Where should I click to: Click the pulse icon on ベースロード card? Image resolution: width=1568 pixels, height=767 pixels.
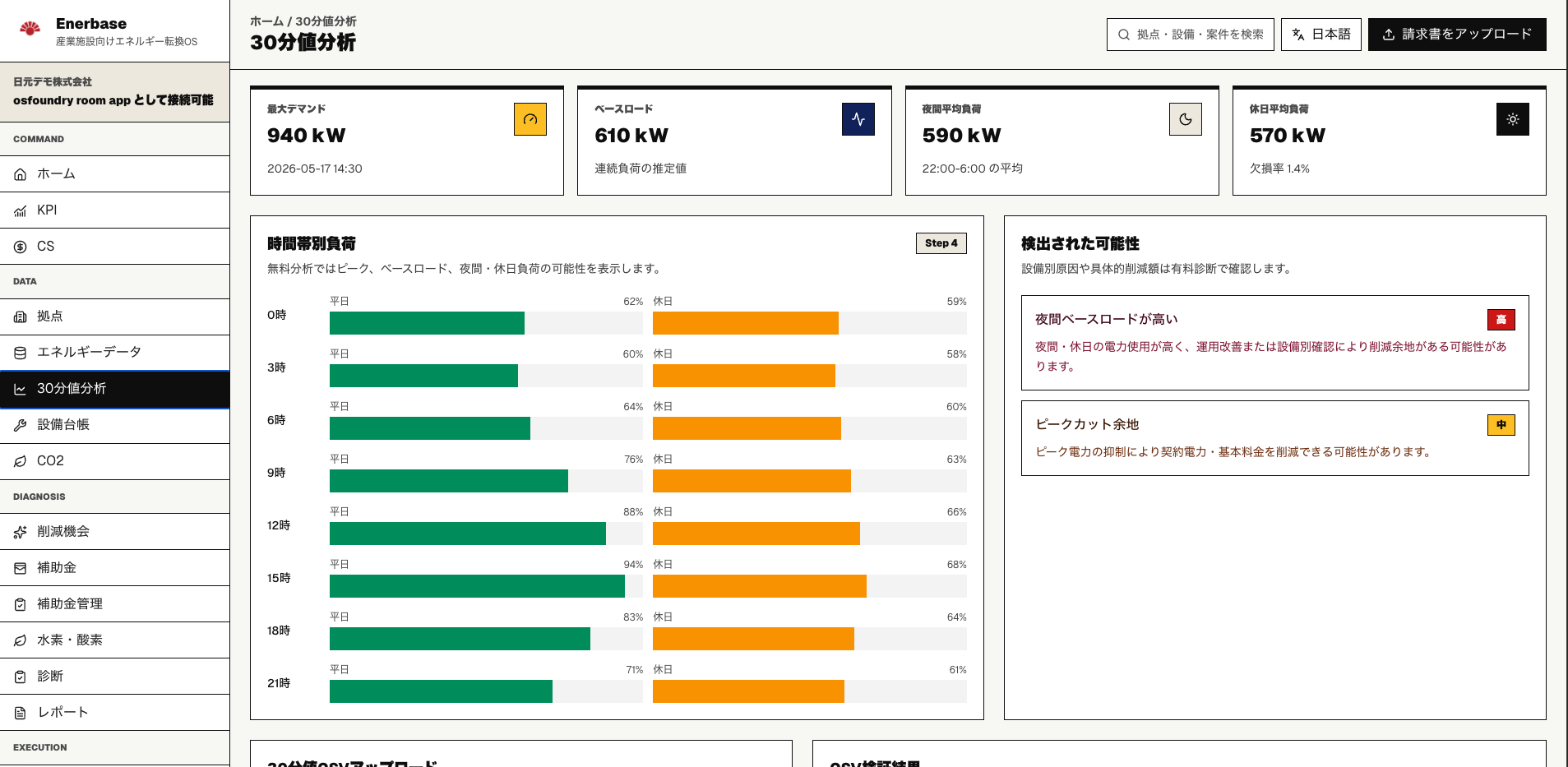(x=858, y=119)
